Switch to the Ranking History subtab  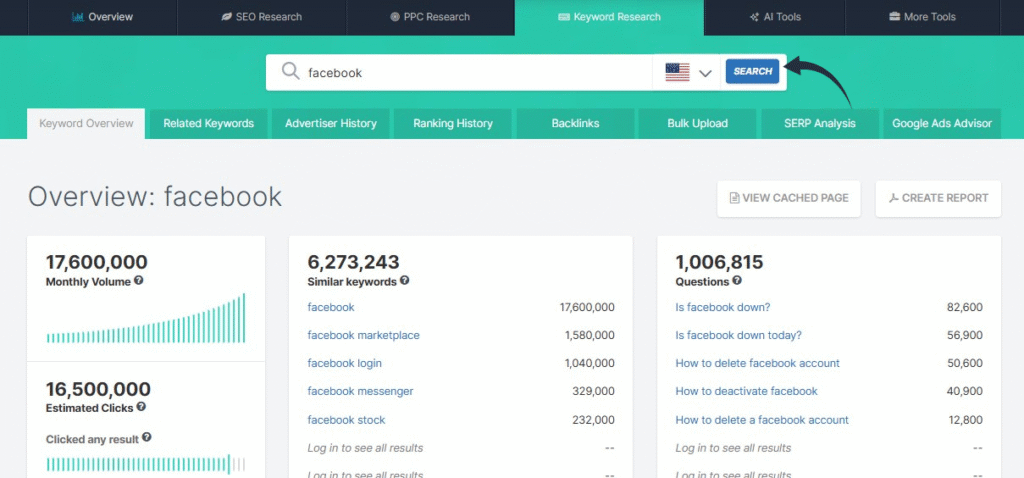click(453, 123)
